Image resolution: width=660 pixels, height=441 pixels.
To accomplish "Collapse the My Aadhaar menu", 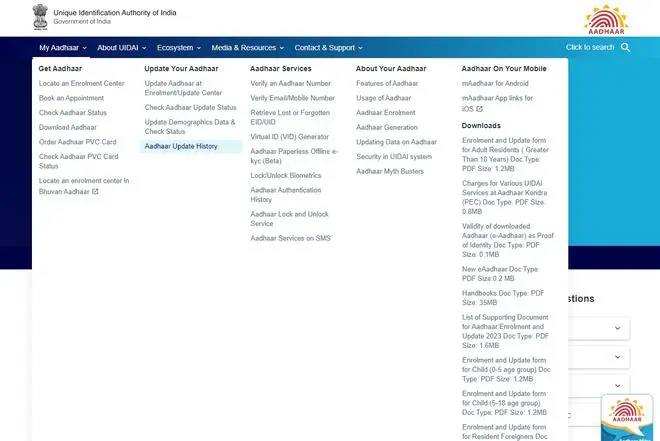I will coord(63,48).
